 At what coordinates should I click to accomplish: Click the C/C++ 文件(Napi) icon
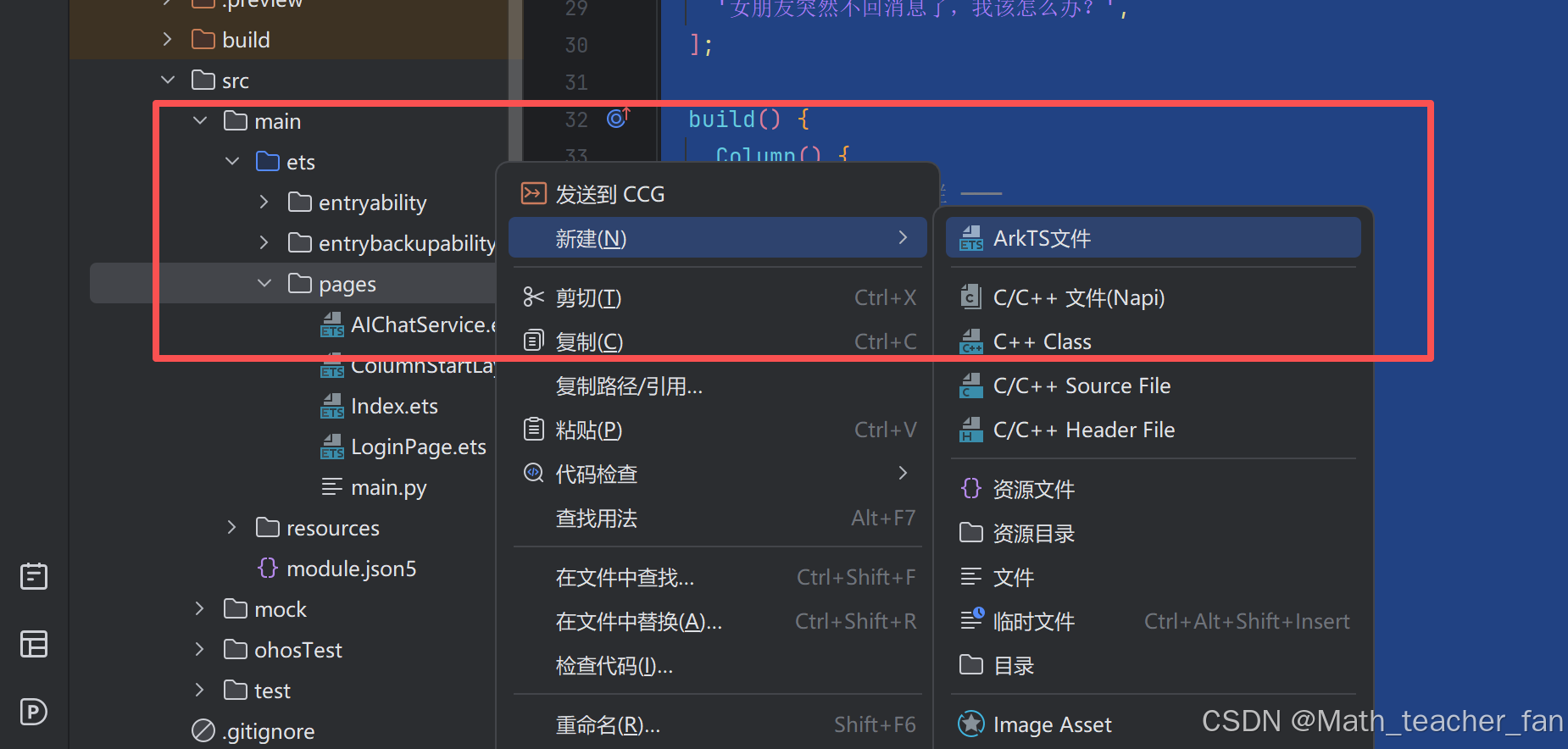(971, 297)
